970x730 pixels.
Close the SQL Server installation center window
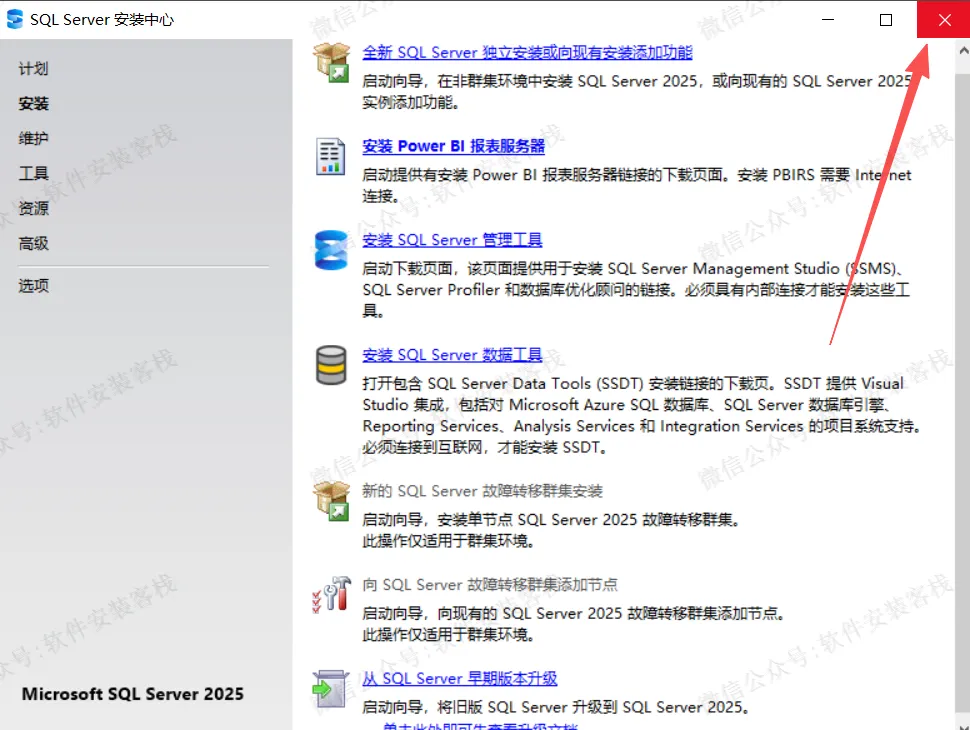pos(943,20)
